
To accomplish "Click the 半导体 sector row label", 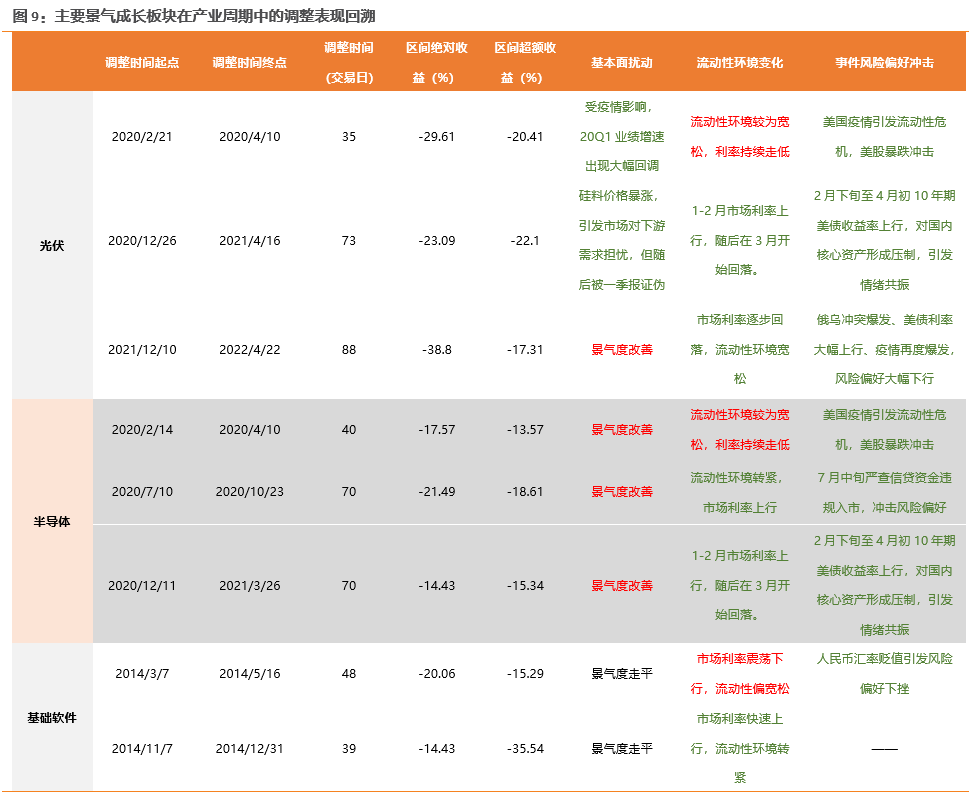I will (52, 522).
